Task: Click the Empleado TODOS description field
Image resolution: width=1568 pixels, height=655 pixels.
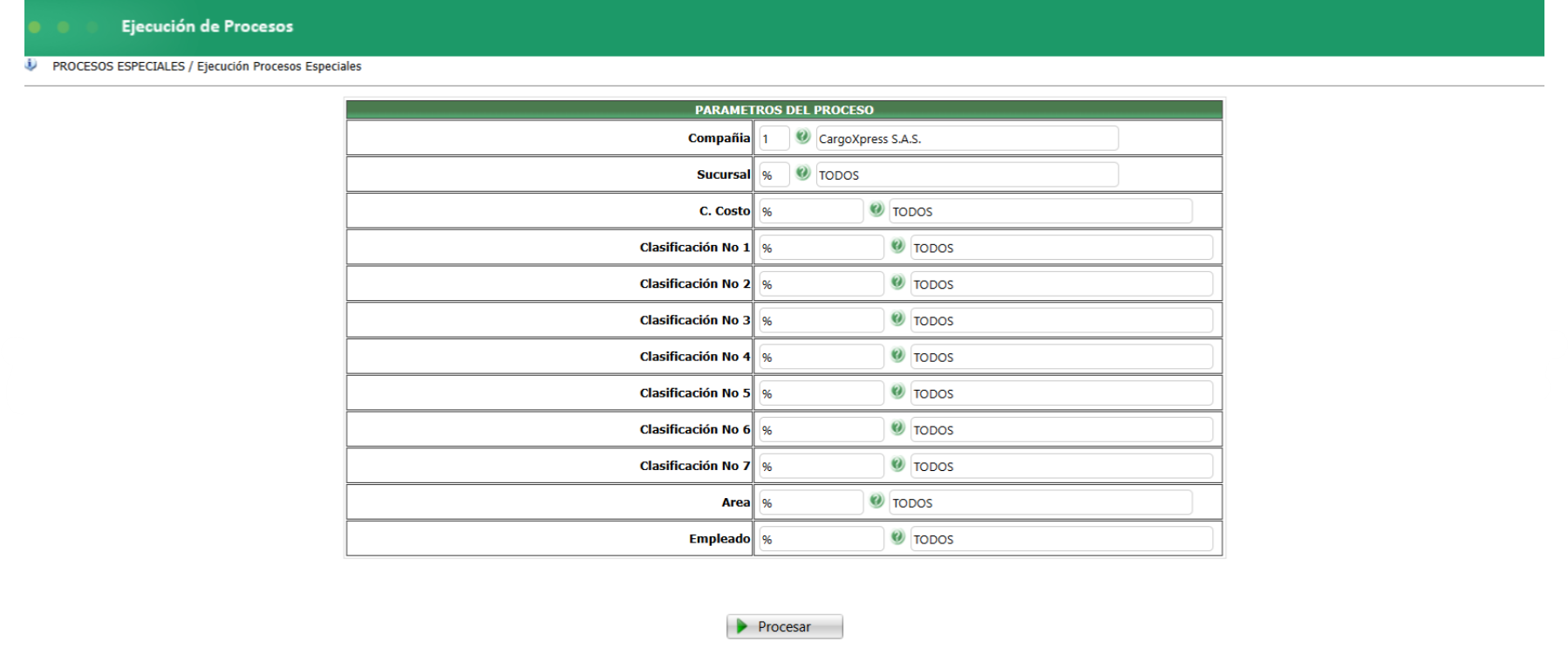Action: tap(1061, 539)
